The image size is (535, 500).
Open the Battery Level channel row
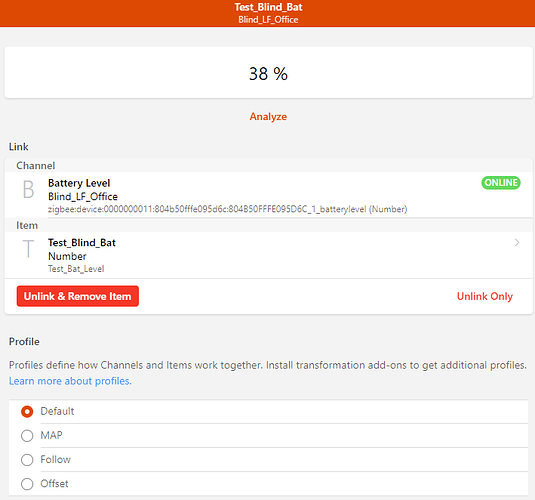coord(268,195)
